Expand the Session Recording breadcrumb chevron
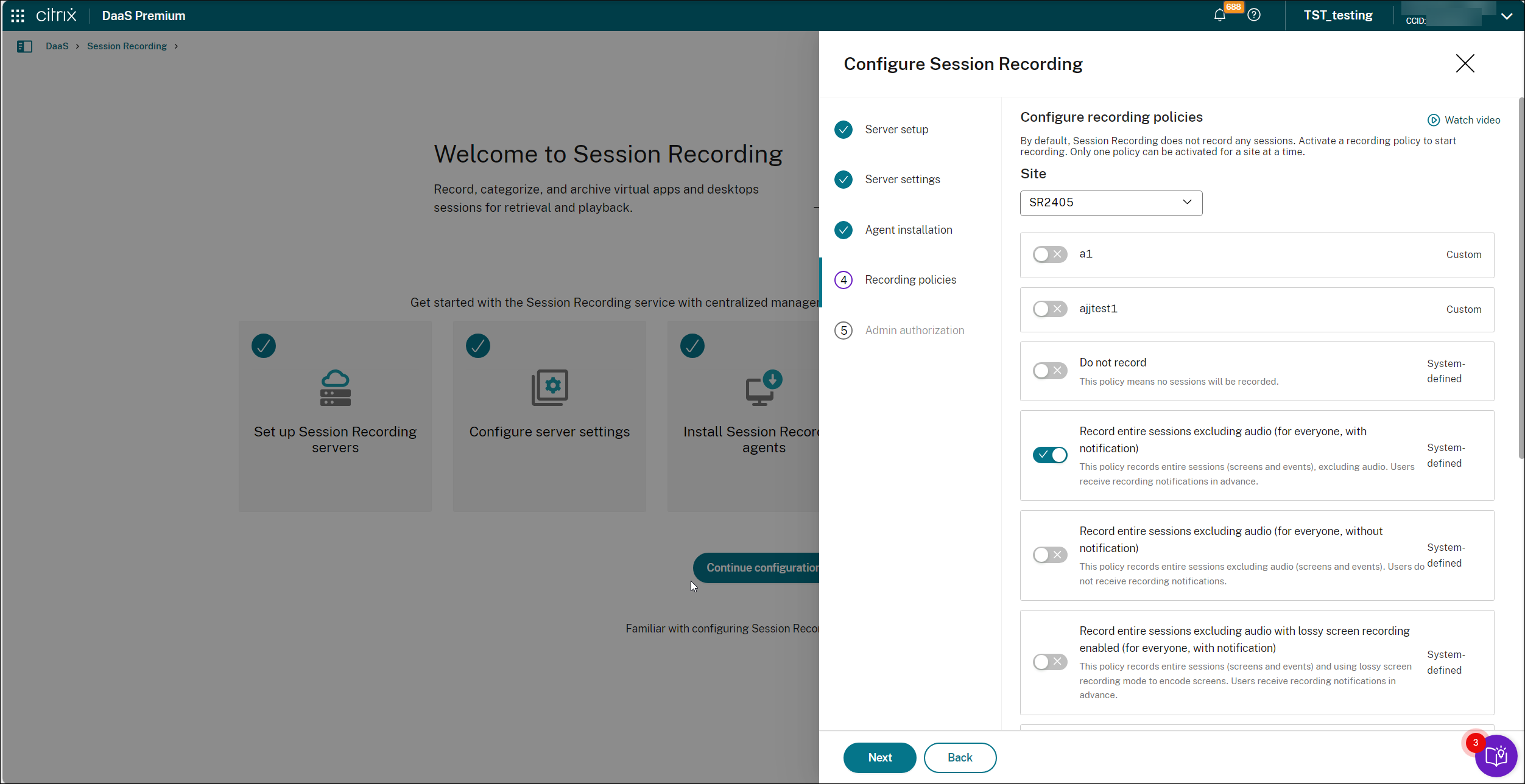The image size is (1525, 784). 176,46
